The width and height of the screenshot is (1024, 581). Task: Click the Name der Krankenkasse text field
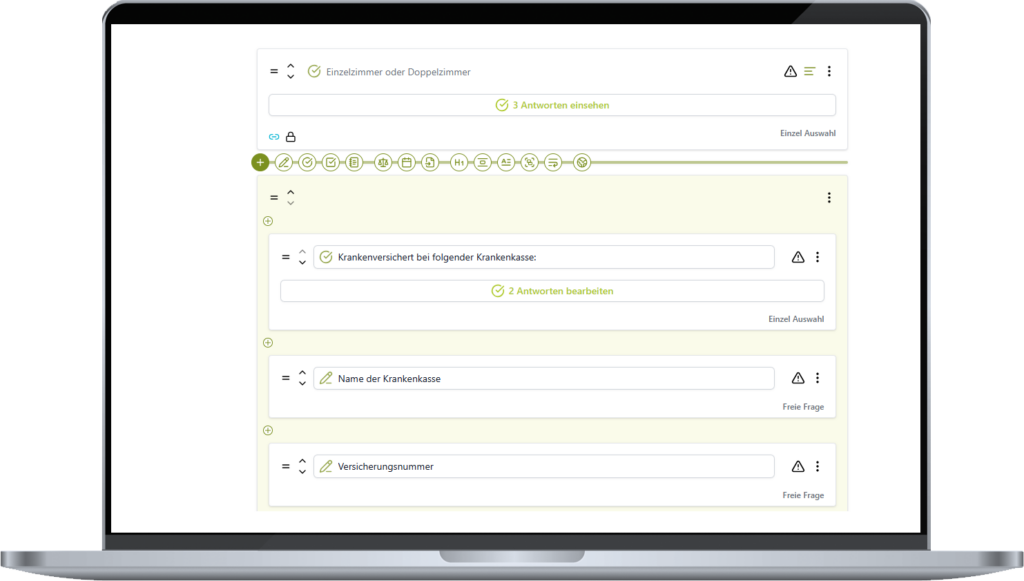coord(544,379)
